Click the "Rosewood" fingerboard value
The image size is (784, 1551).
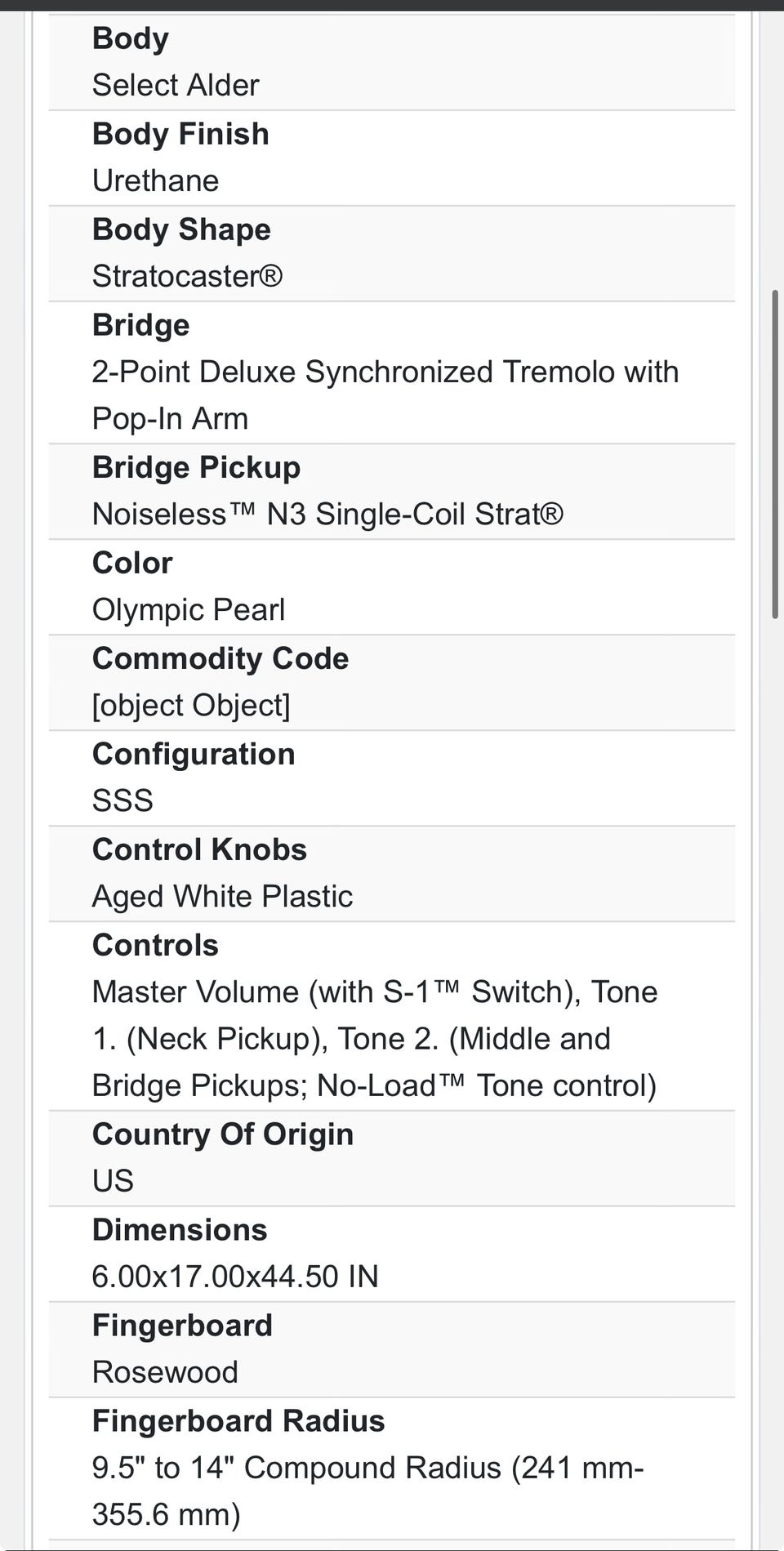point(165,1372)
